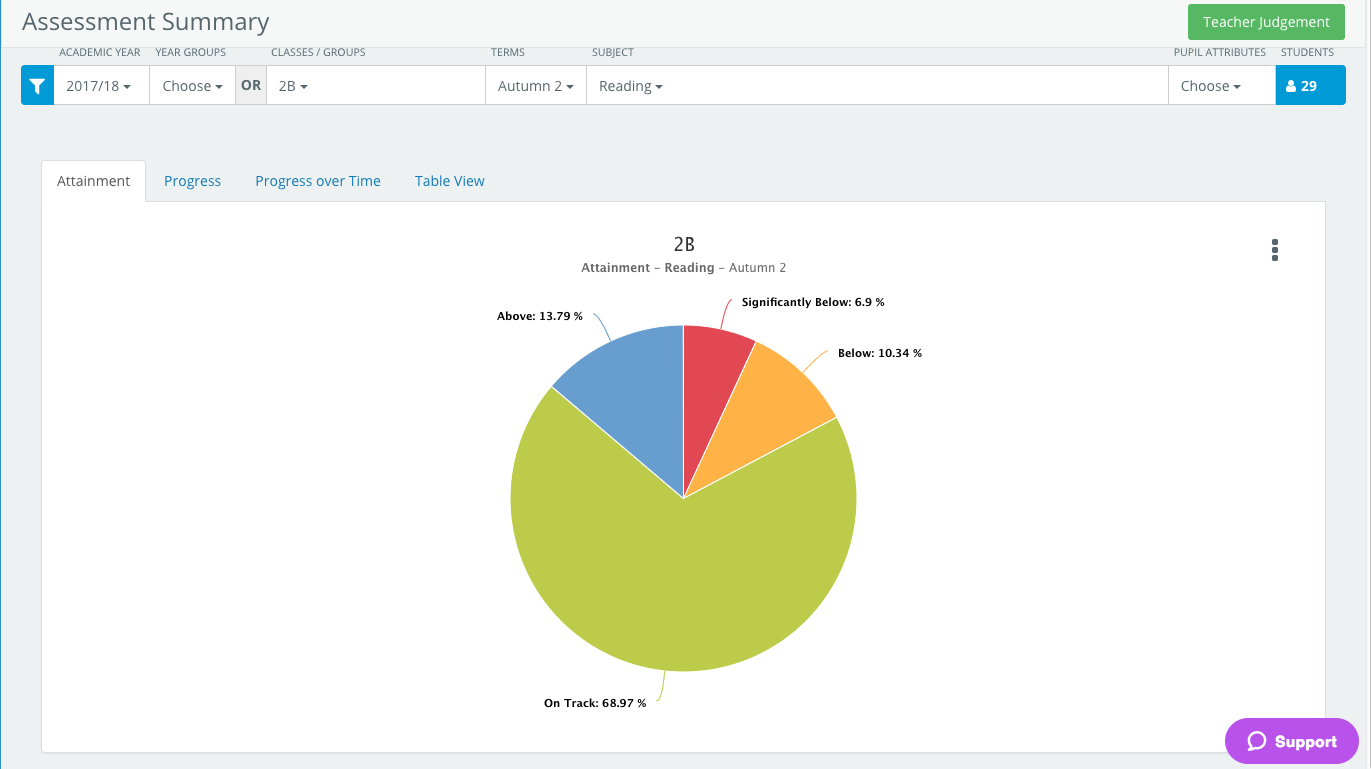Screen dimensions: 1371x769
Task: Open the academic year 2017/18 dropdown
Action: click(100, 85)
